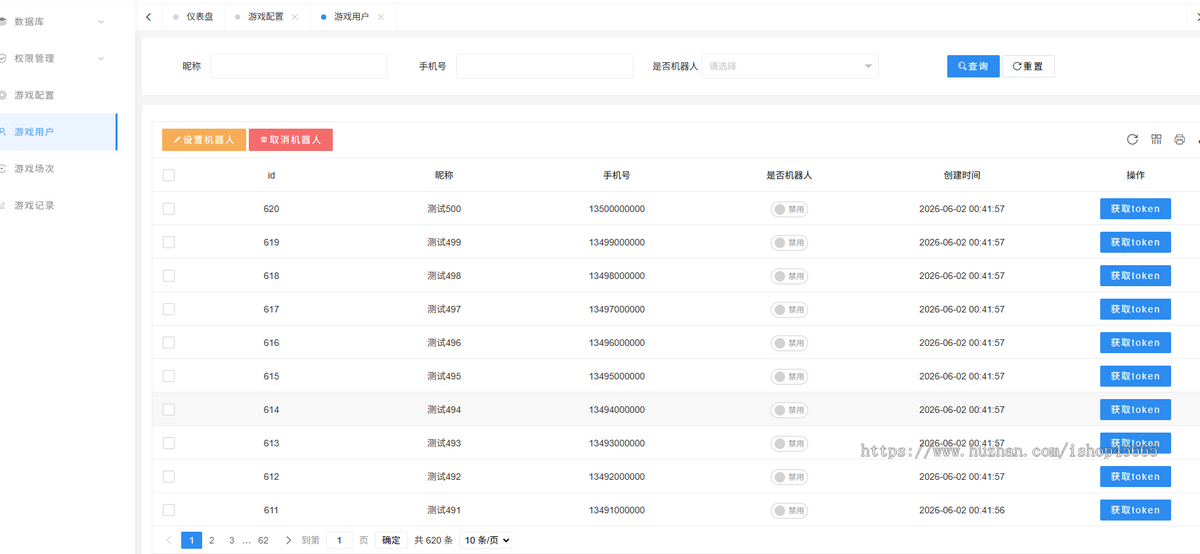Click the 游戏场次 sidebar icon
Viewport: 1200px width, 554px height.
pyautogui.click(x=3, y=168)
